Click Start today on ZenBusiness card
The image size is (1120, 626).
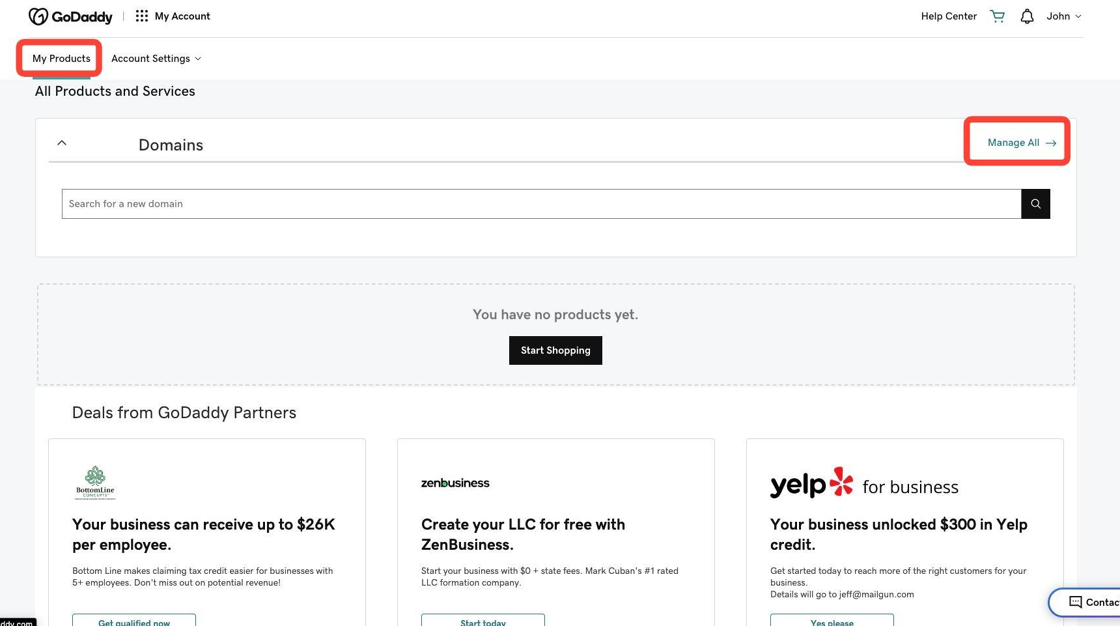(483, 620)
